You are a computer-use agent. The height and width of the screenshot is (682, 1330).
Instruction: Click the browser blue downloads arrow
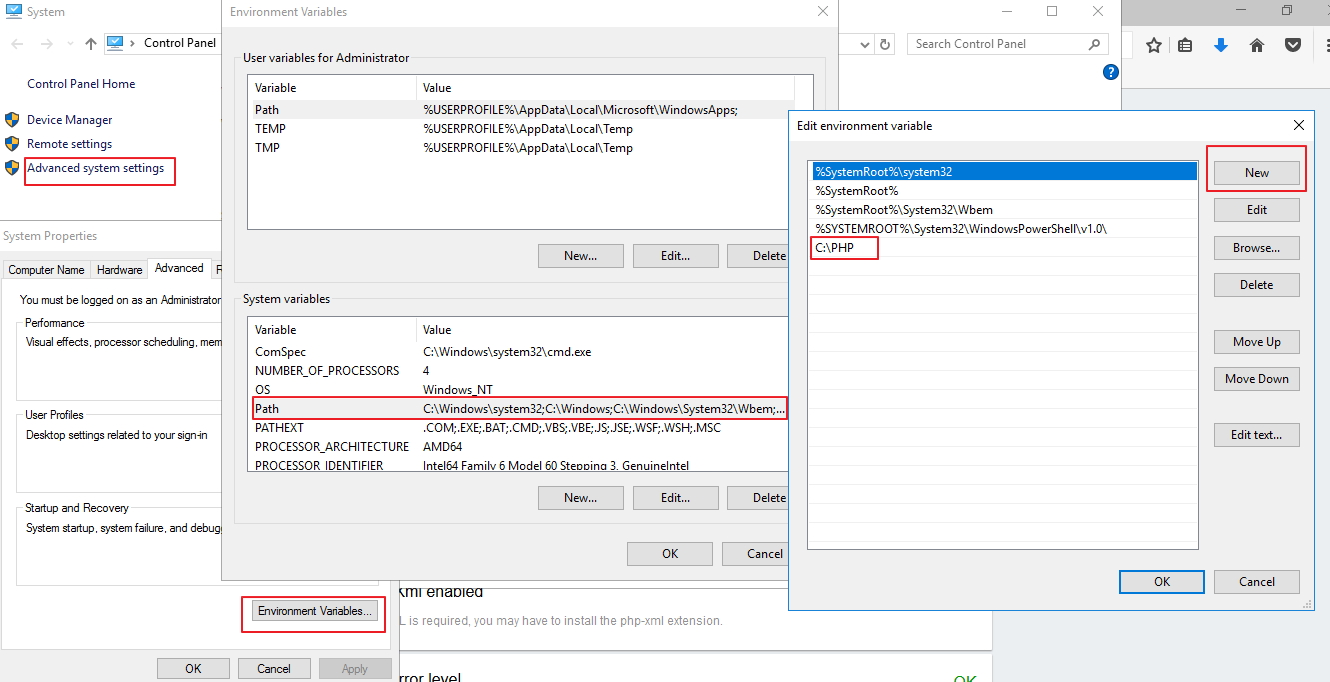click(x=1221, y=45)
